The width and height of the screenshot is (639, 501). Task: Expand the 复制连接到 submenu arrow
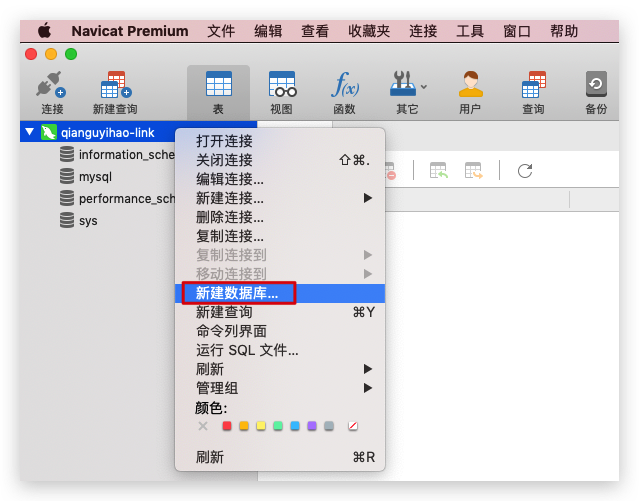point(368,255)
